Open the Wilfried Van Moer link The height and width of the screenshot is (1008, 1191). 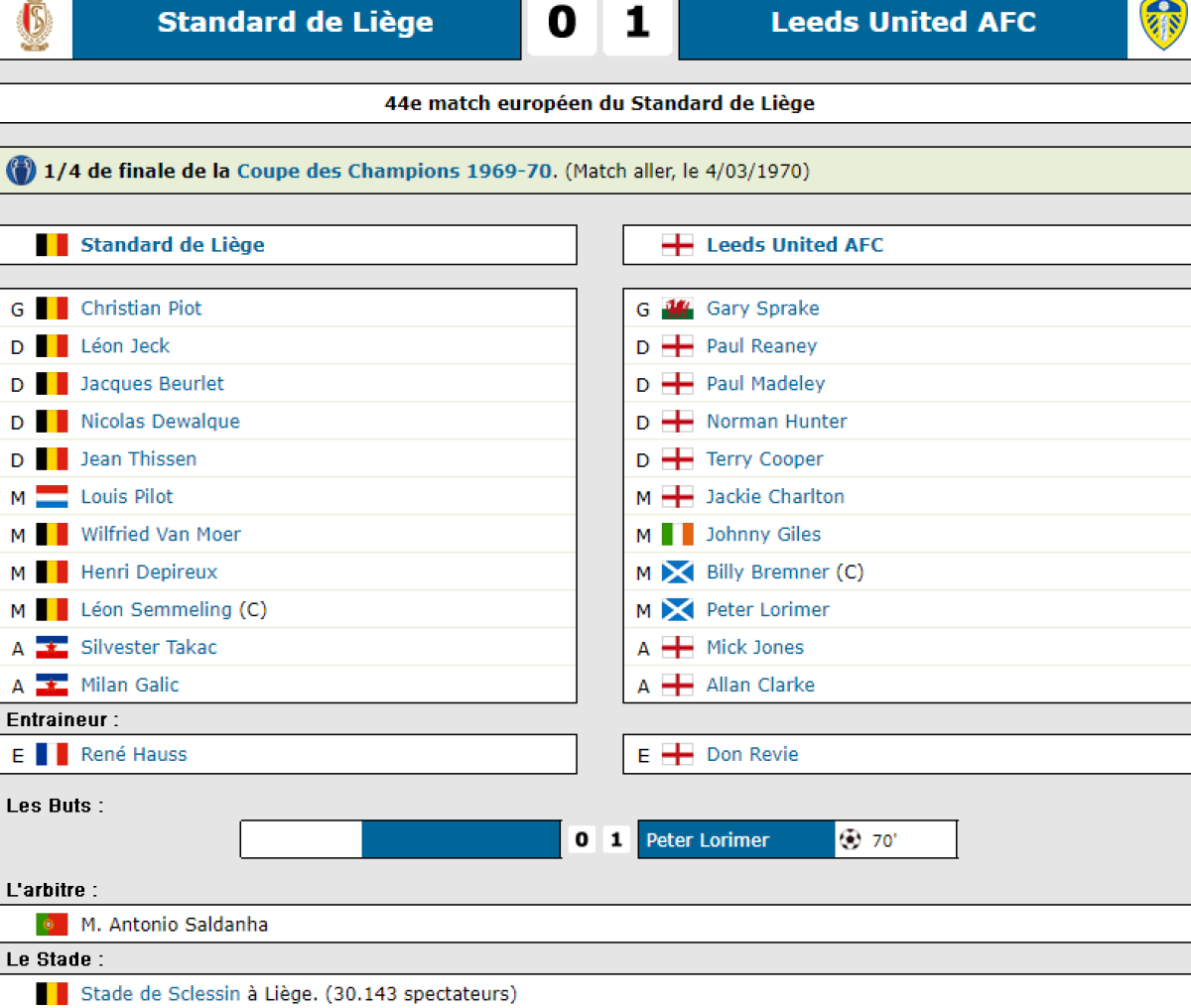coord(161,535)
